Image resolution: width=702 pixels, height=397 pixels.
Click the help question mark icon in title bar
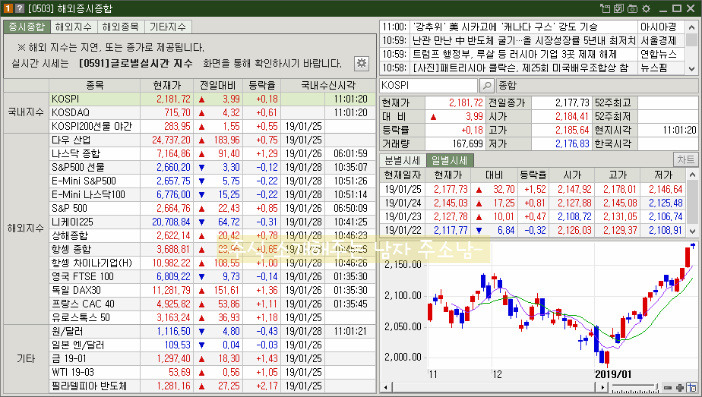point(19,8)
